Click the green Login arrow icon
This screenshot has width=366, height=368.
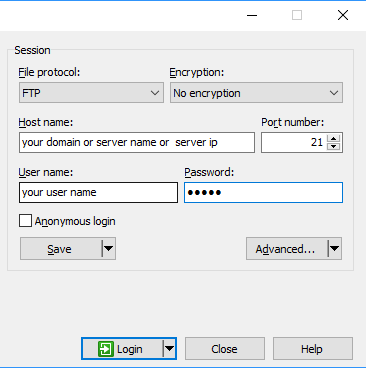click(105, 349)
